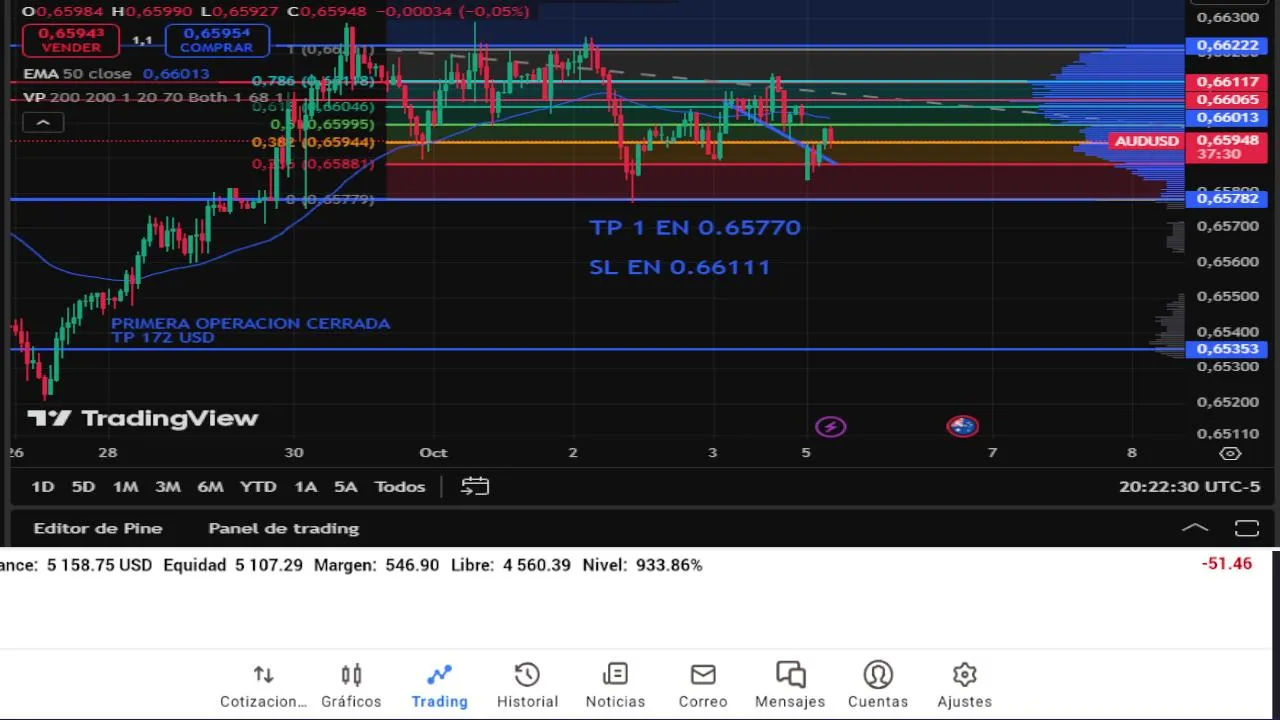Select the 1D time range
1280x720 pixels.
(42, 487)
